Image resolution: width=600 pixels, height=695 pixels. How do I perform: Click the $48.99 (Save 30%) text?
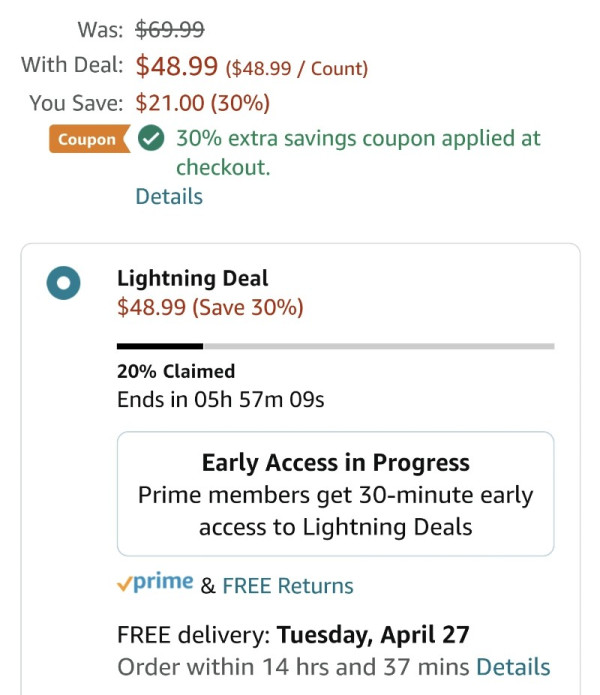[x=210, y=307]
